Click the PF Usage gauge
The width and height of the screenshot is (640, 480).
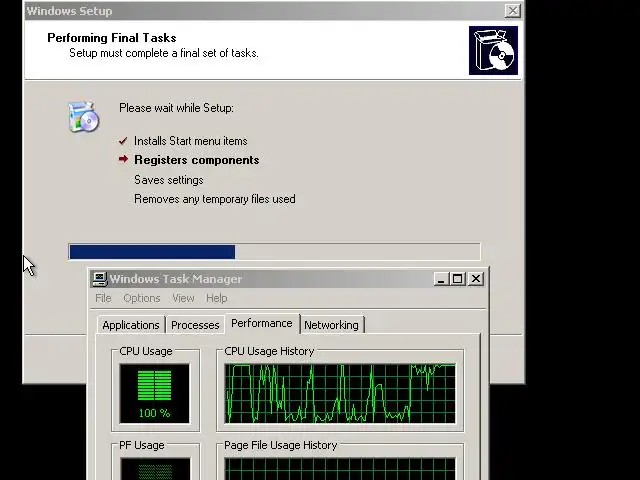(155, 469)
